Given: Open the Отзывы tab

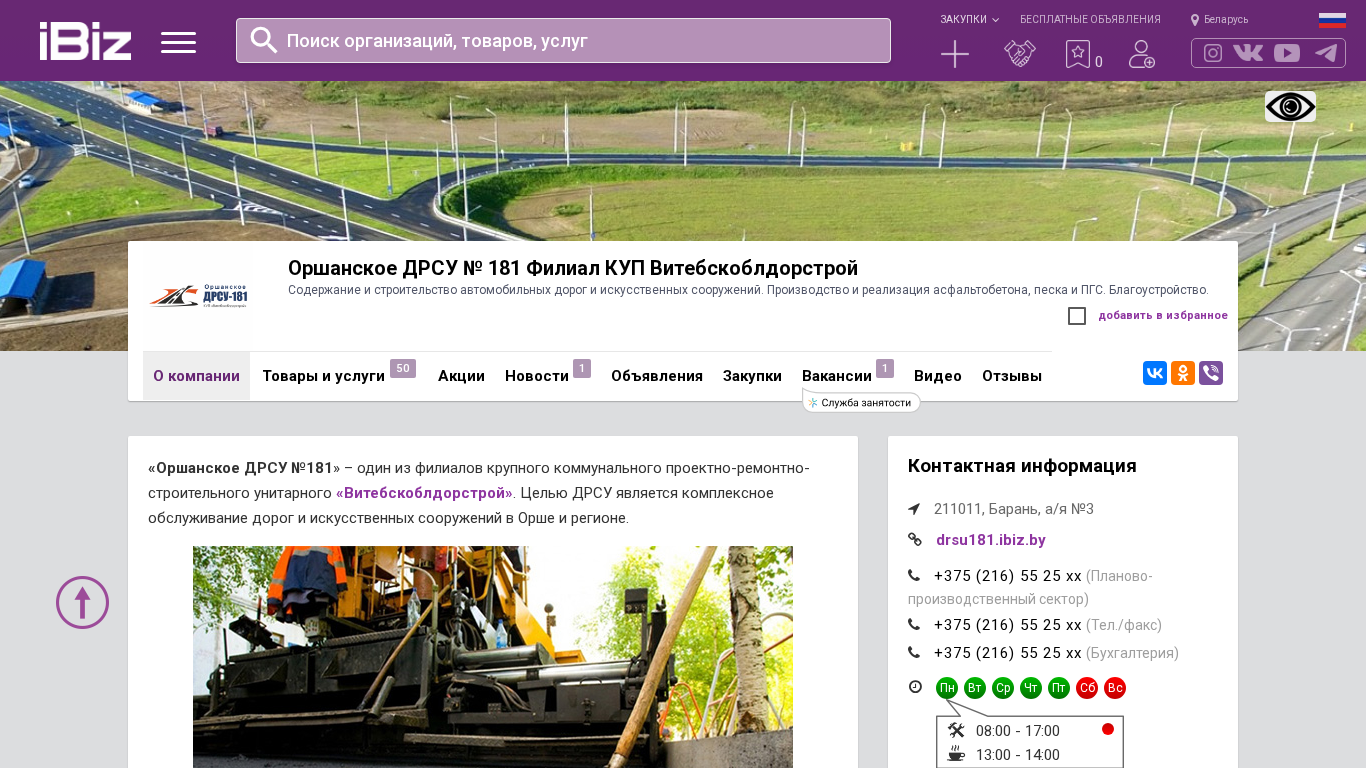Looking at the screenshot, I should coord(1012,376).
